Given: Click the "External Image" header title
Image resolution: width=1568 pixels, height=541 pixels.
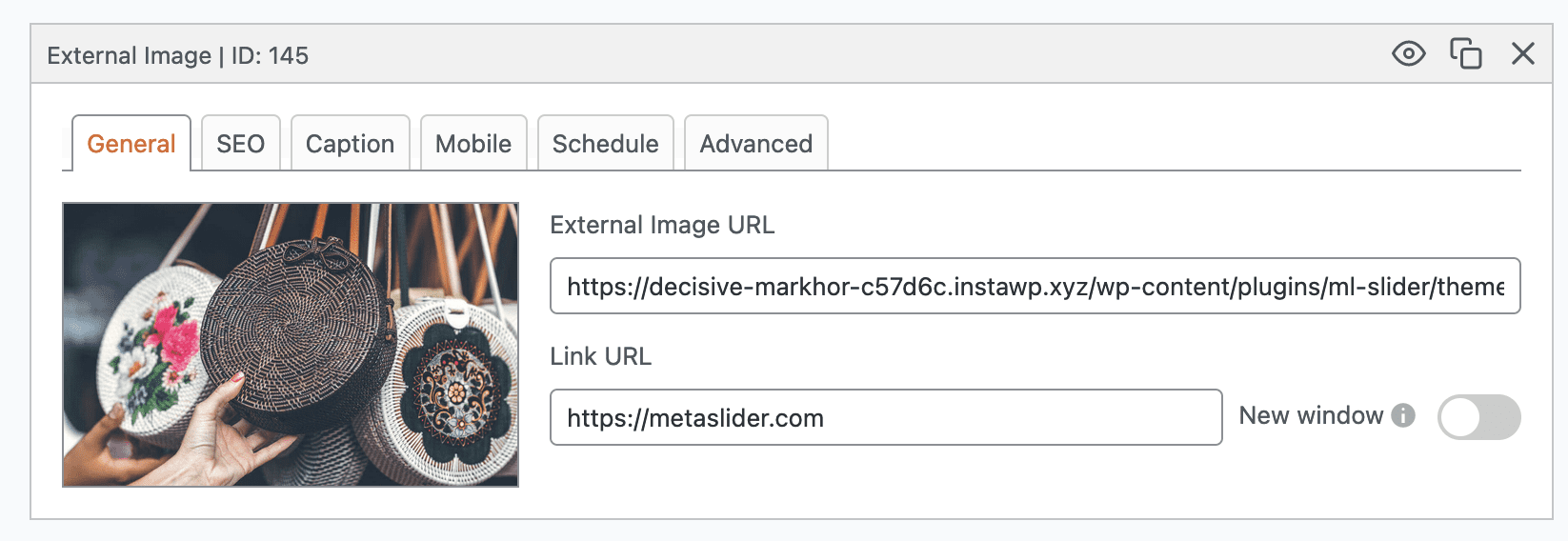Looking at the screenshot, I should pyautogui.click(x=129, y=56).
